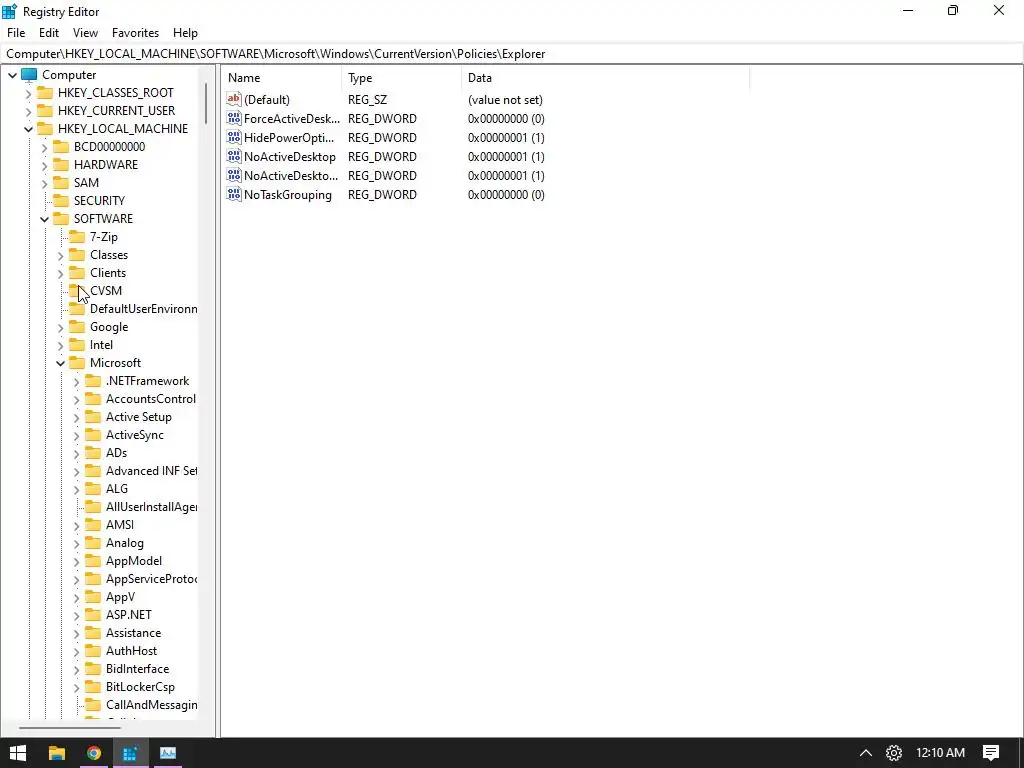1024x768 pixels.
Task: Open the Help menu
Action: (x=185, y=33)
